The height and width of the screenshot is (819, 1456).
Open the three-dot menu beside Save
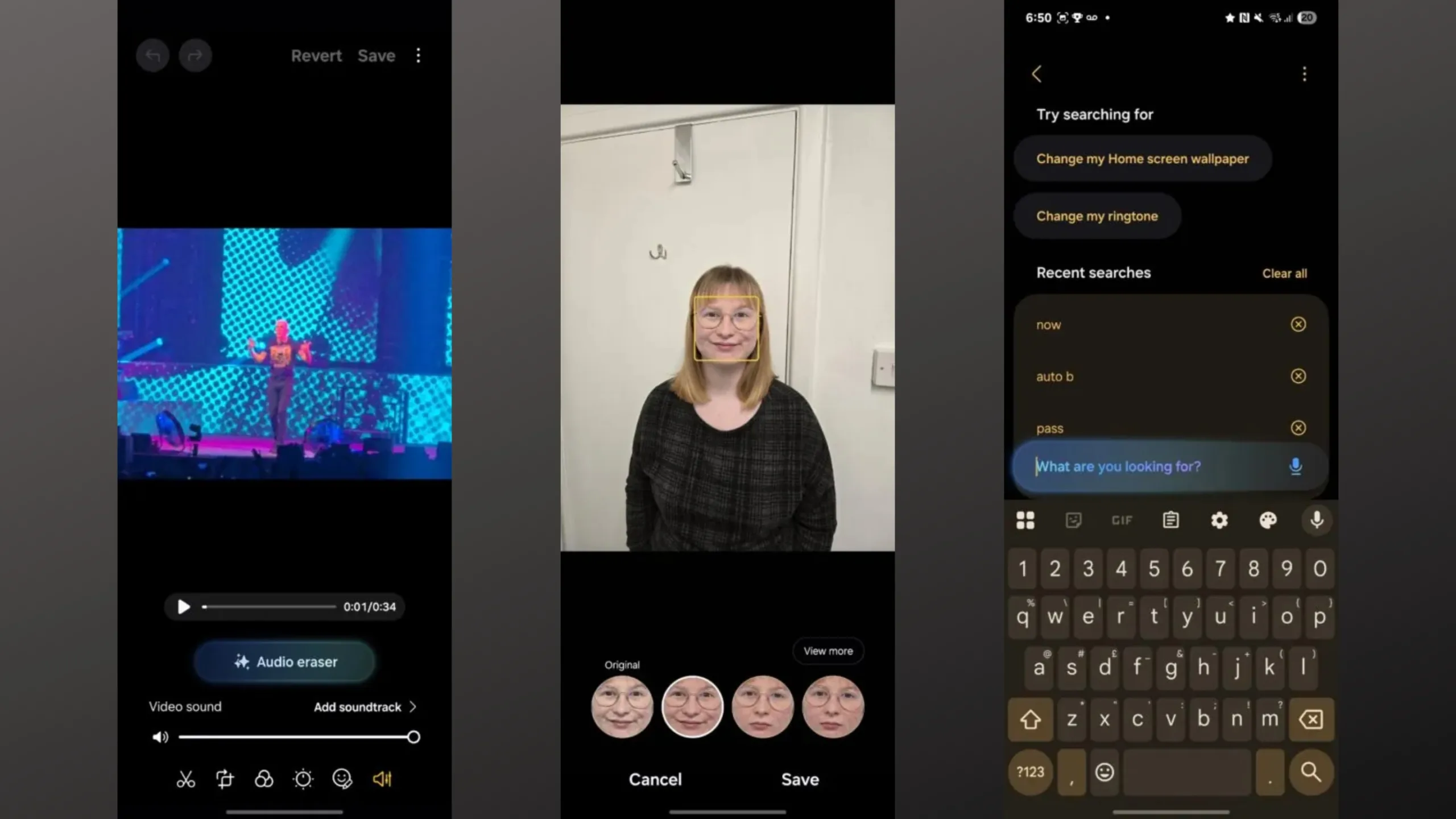click(419, 56)
